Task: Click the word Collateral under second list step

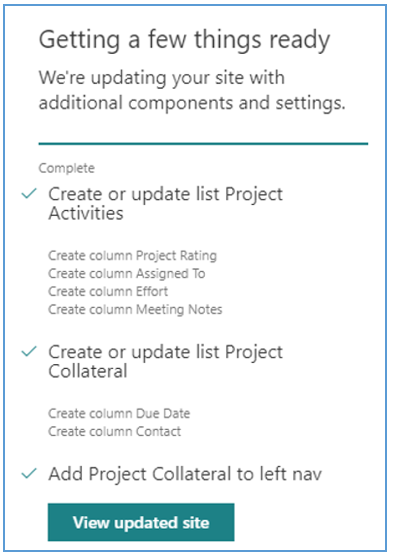Action: click(88, 371)
